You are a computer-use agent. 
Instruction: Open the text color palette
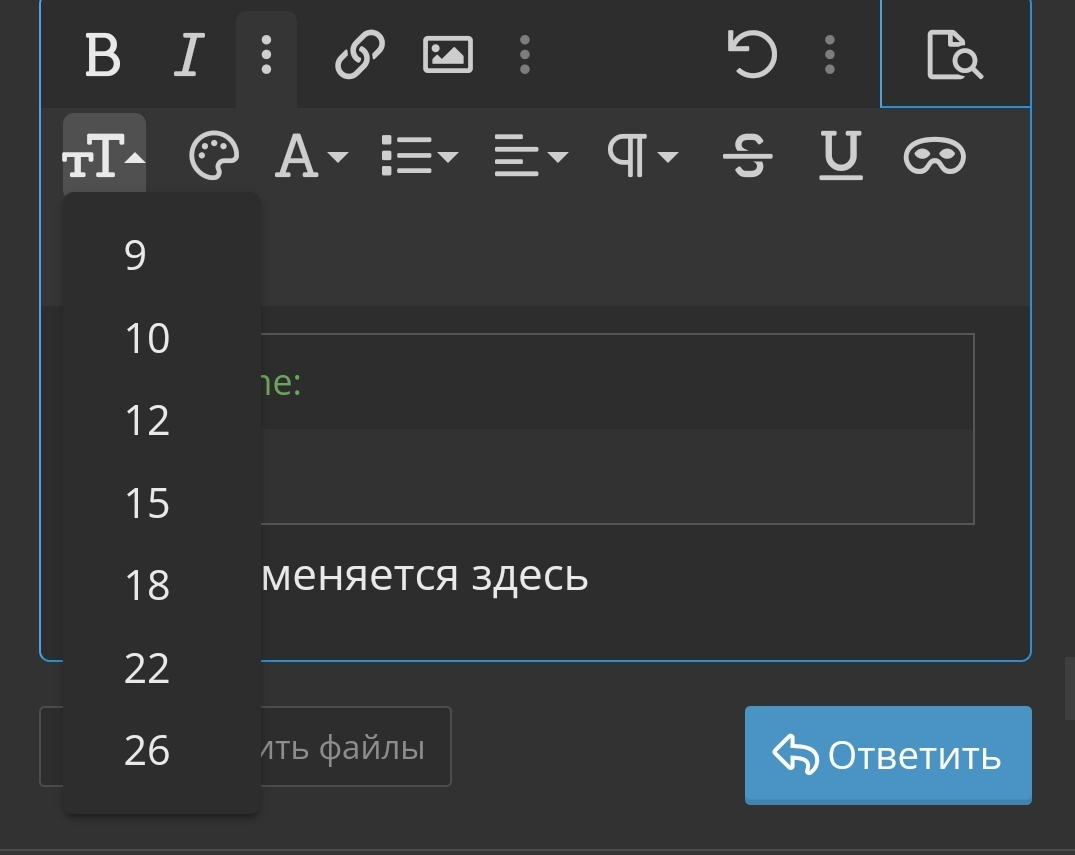click(214, 156)
